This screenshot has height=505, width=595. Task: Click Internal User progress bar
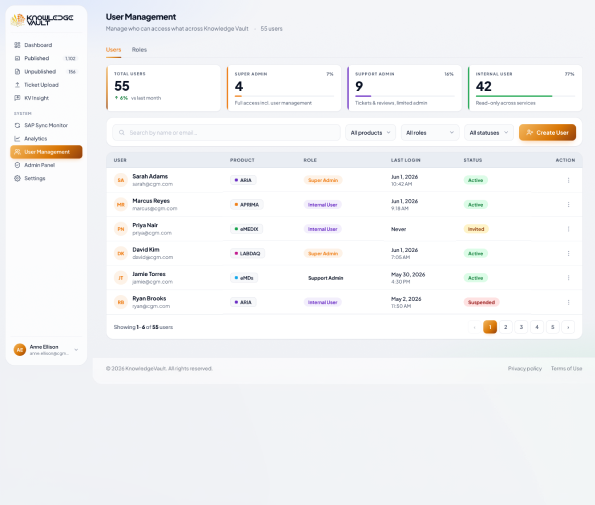(x=525, y=96)
